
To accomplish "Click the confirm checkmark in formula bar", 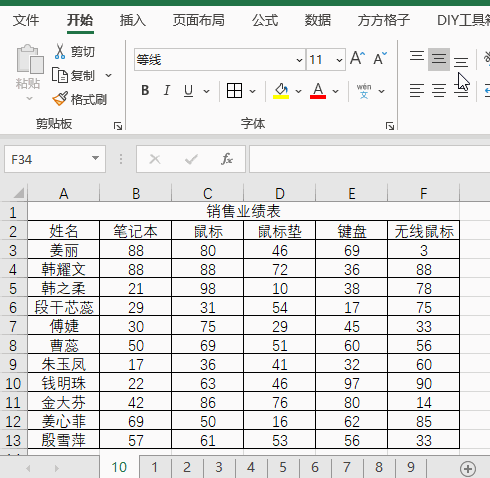I will pos(191,159).
